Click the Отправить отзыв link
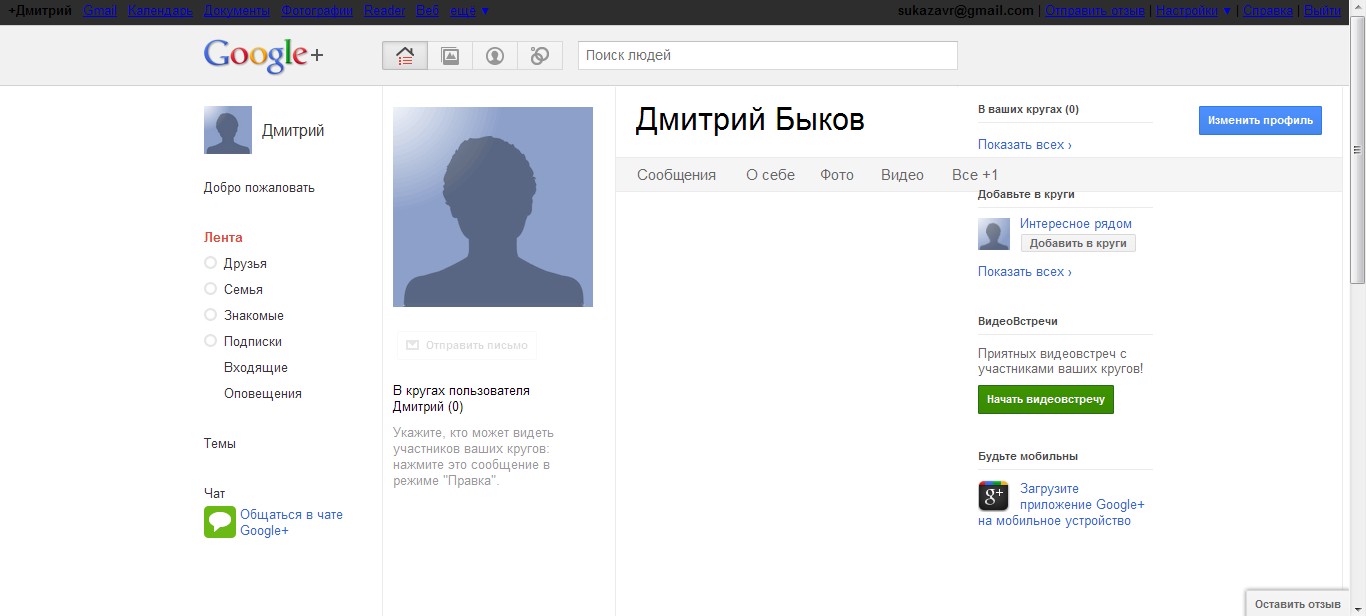 tap(1095, 11)
